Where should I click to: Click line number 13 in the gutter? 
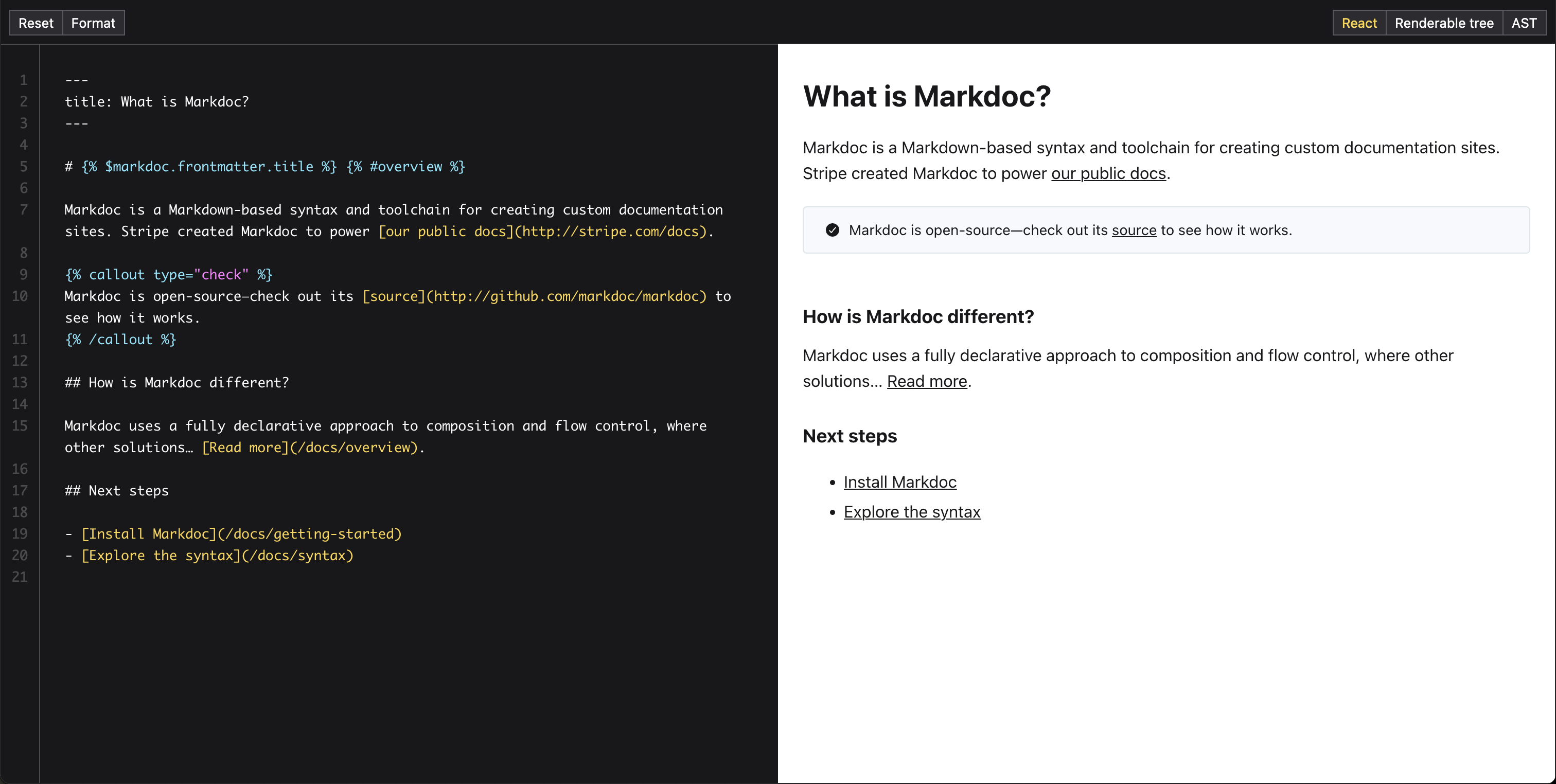click(x=20, y=383)
